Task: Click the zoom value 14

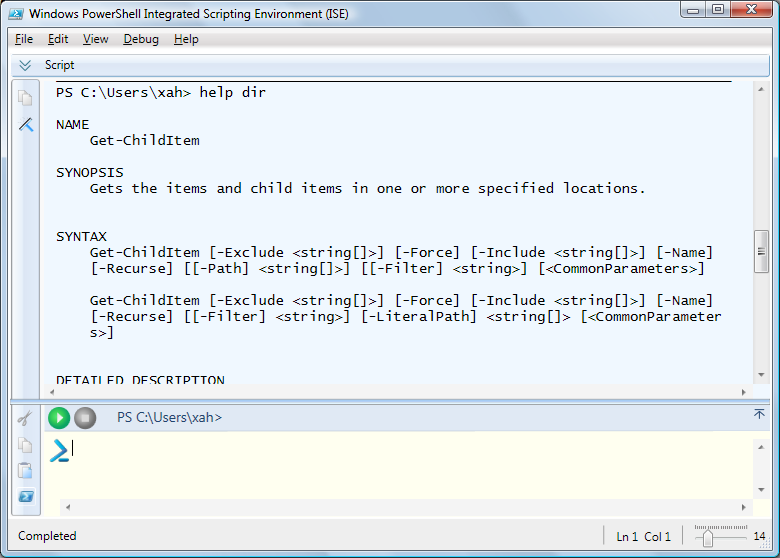Action: pyautogui.click(x=759, y=536)
